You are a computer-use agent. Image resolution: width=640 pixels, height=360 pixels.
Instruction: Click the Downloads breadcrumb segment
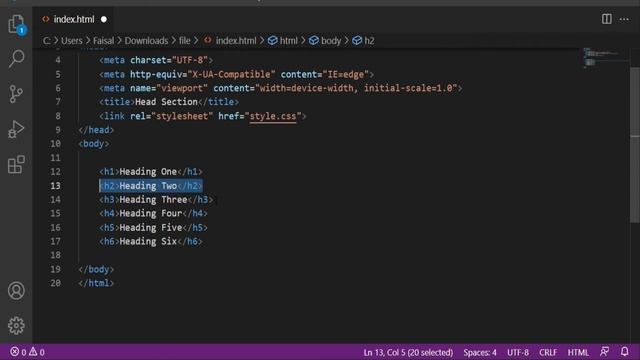coord(146,40)
